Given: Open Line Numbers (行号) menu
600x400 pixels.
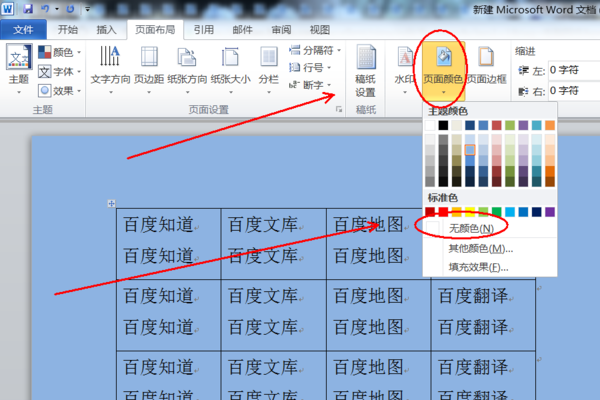Looking at the screenshot, I should [x=310, y=68].
